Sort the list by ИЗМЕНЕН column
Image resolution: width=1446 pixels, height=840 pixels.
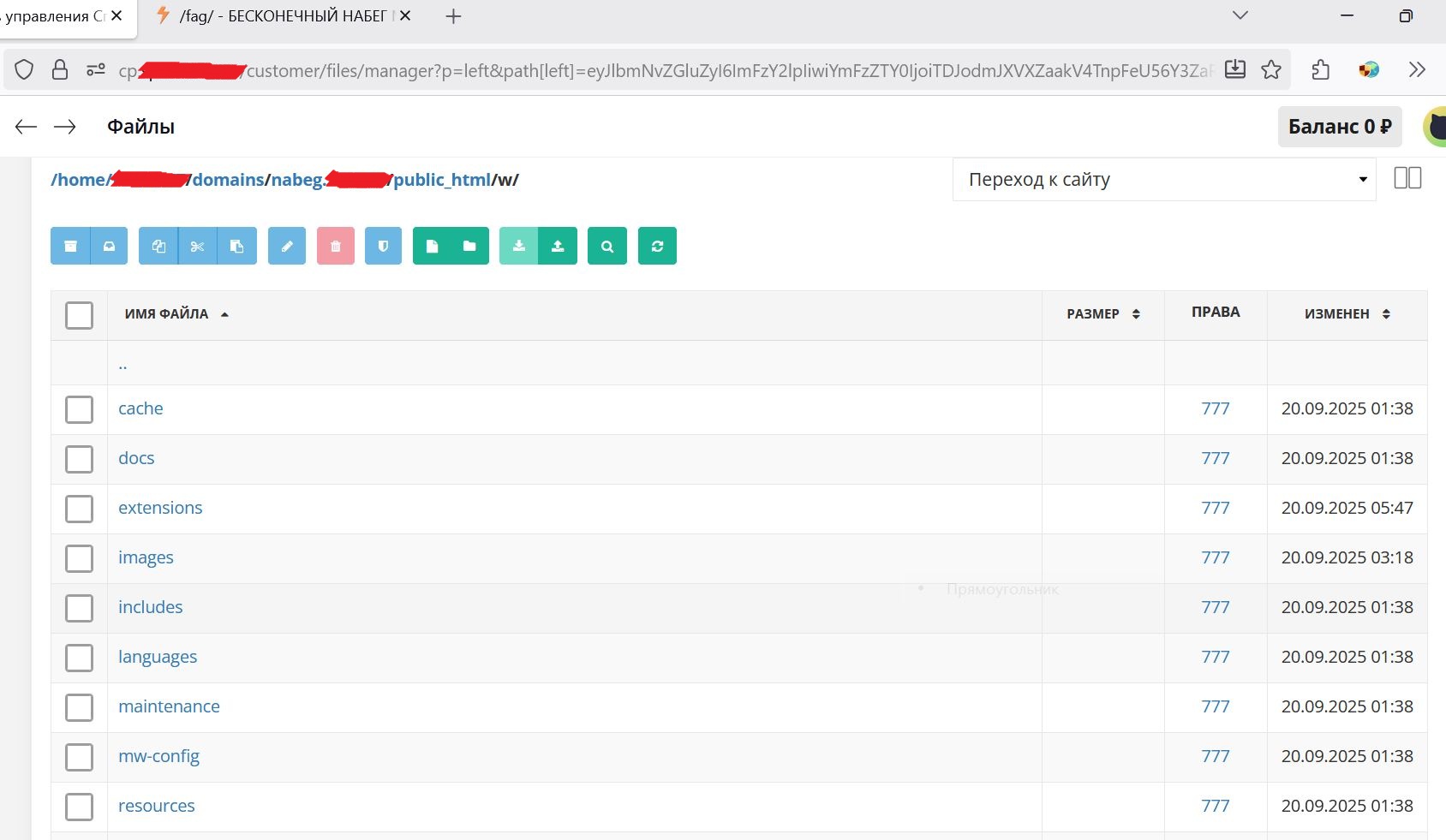pyautogui.click(x=1347, y=314)
